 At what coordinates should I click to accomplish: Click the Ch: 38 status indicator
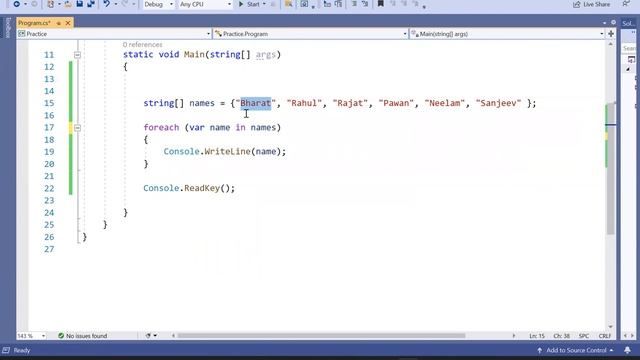561,336
